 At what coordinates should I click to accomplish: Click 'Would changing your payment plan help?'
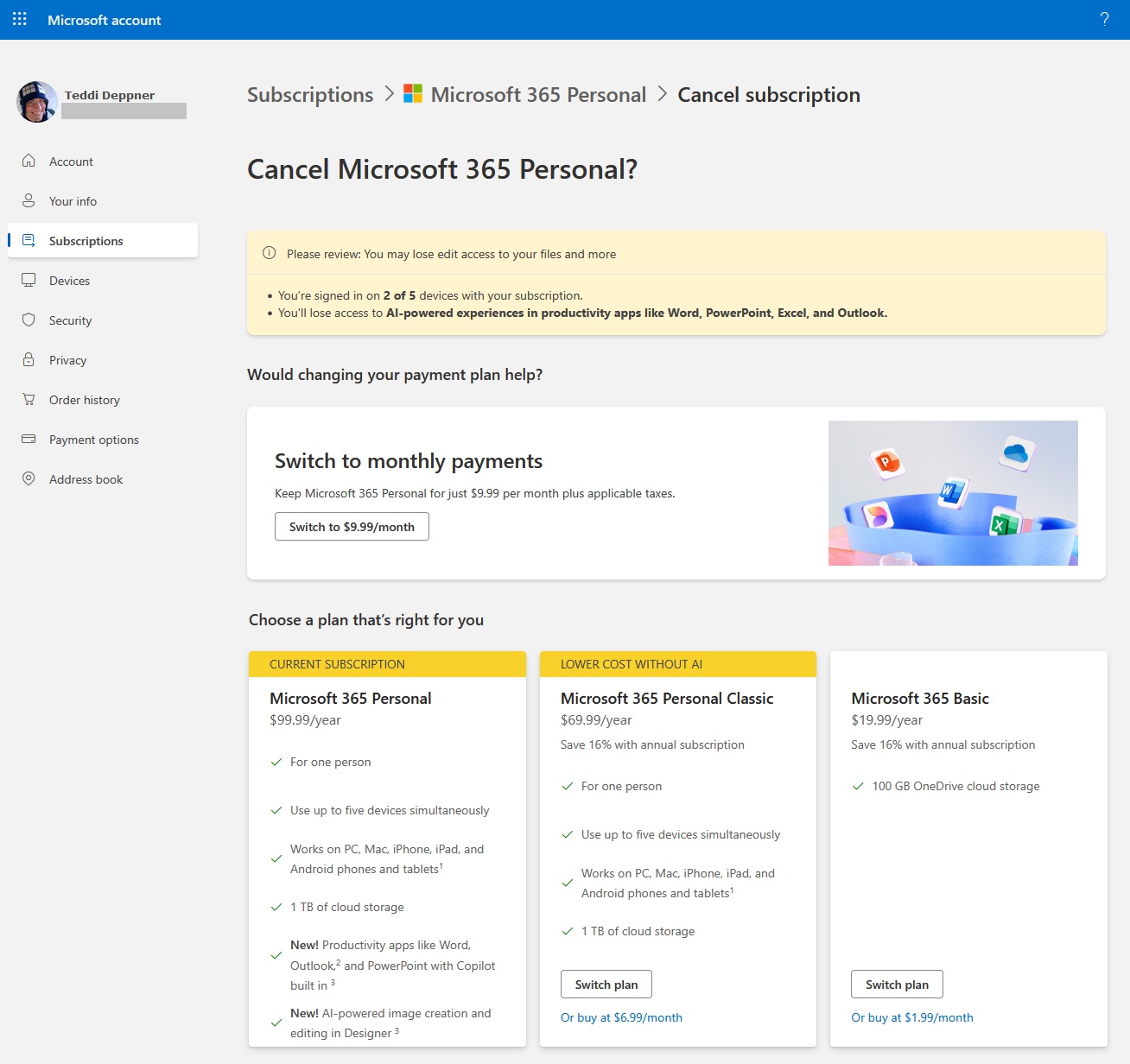(x=395, y=375)
